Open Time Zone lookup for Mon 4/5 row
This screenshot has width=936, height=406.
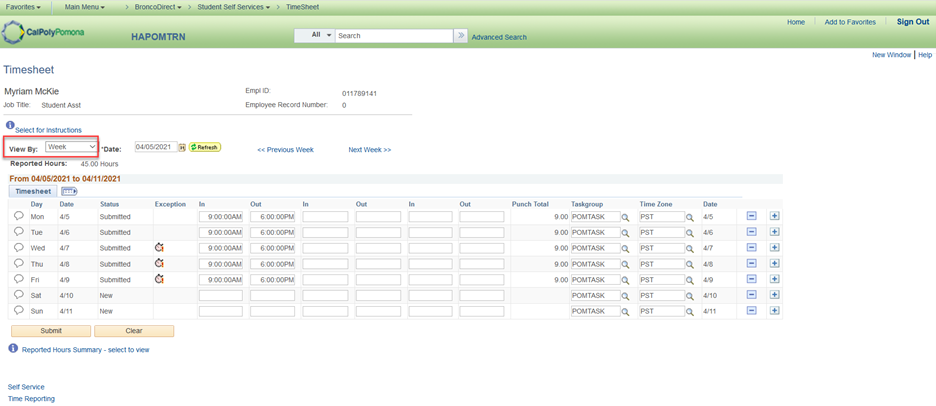coord(689,217)
